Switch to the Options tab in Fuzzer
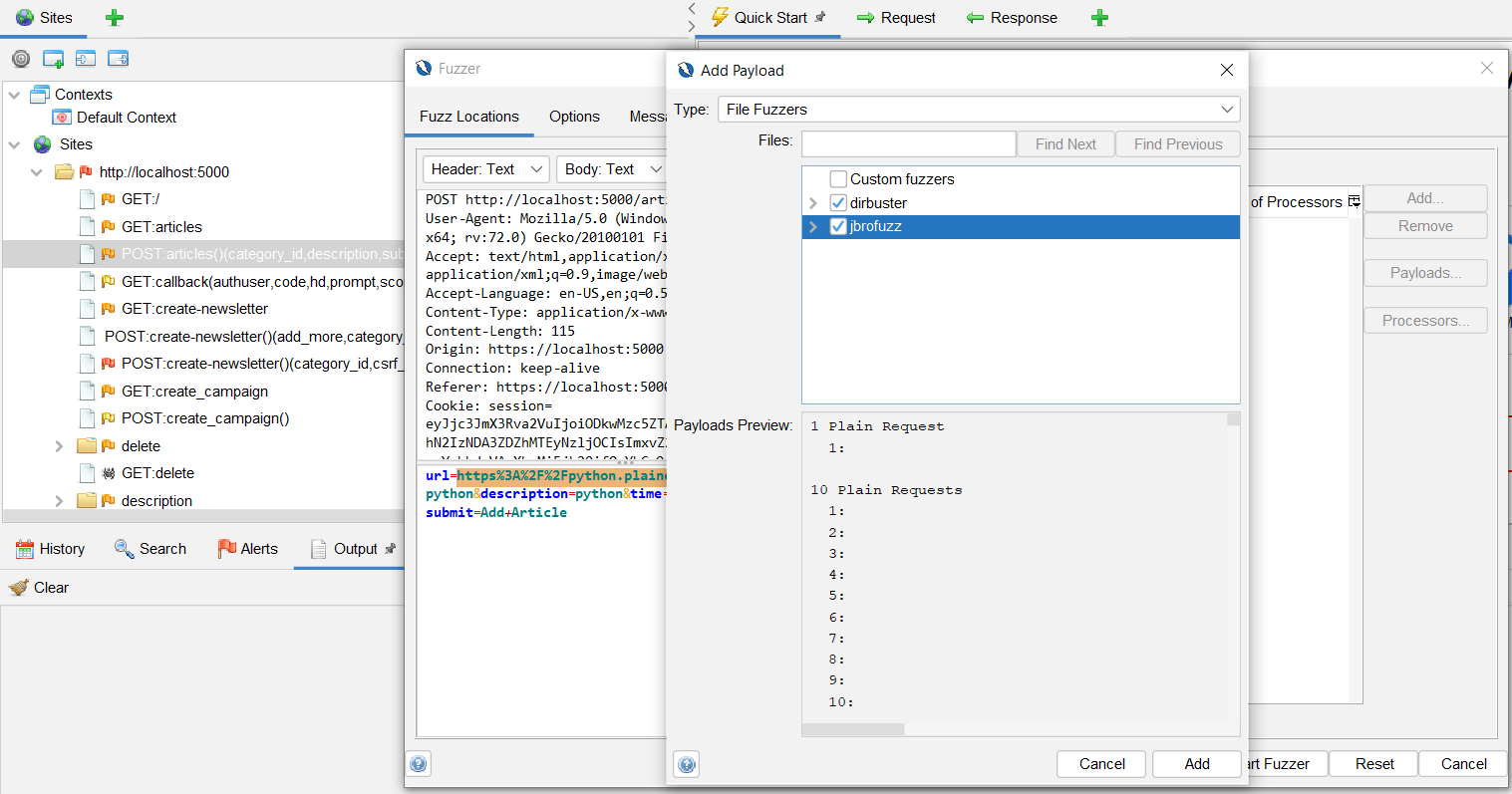Screen dimensions: 1512x794 573,117
